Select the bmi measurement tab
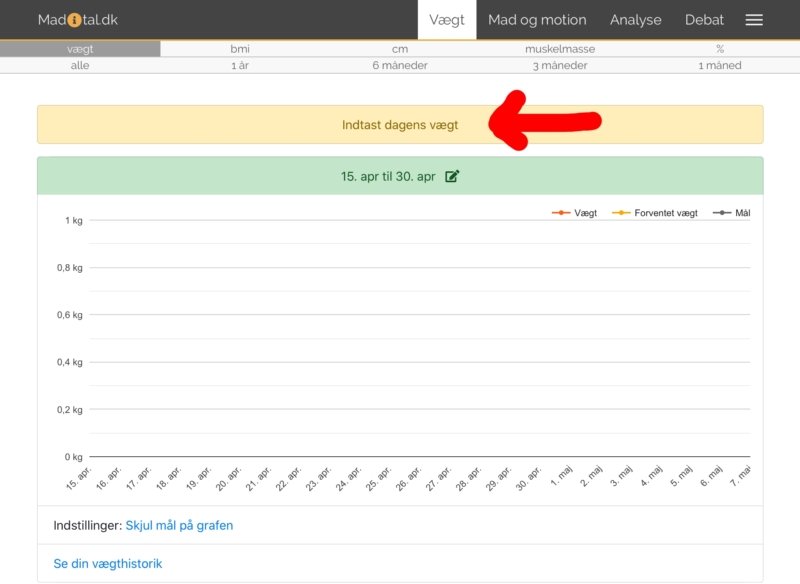The width and height of the screenshot is (800, 584). (240, 48)
